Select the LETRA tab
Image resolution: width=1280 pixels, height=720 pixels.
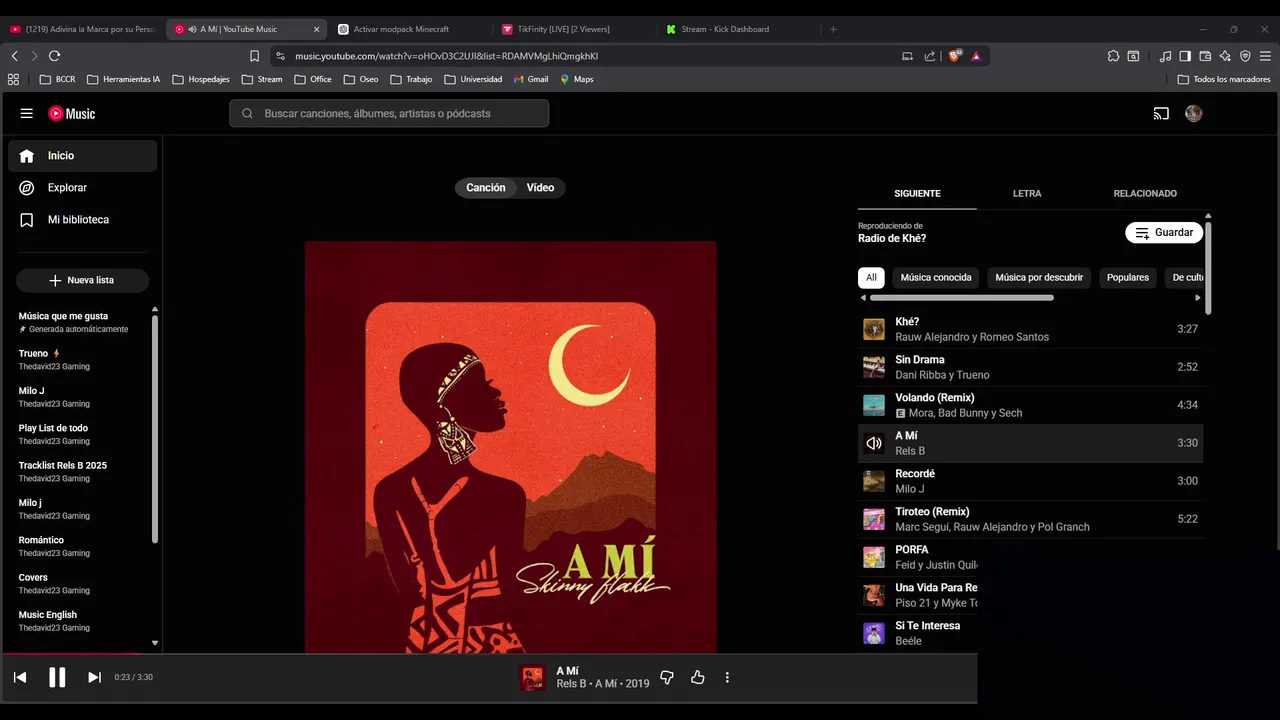pyautogui.click(x=1027, y=193)
